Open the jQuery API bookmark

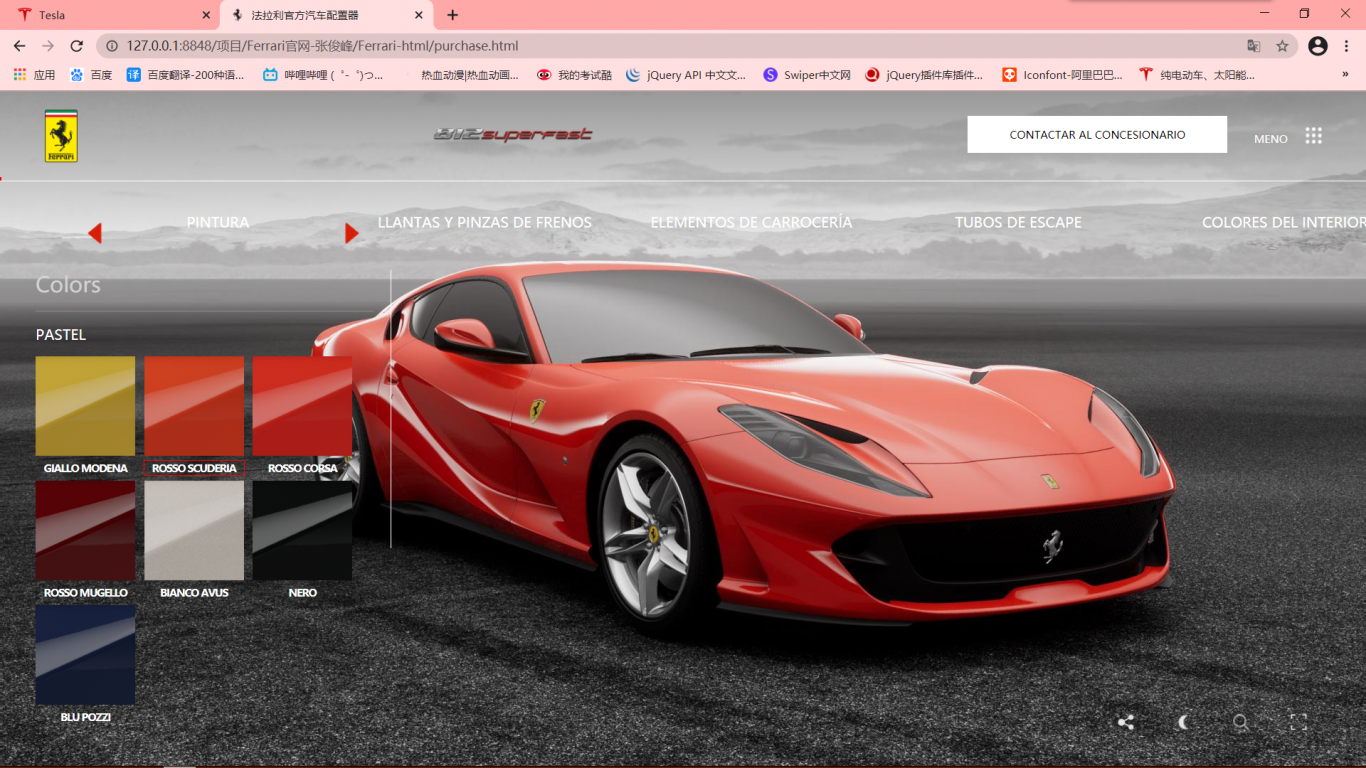coord(686,75)
